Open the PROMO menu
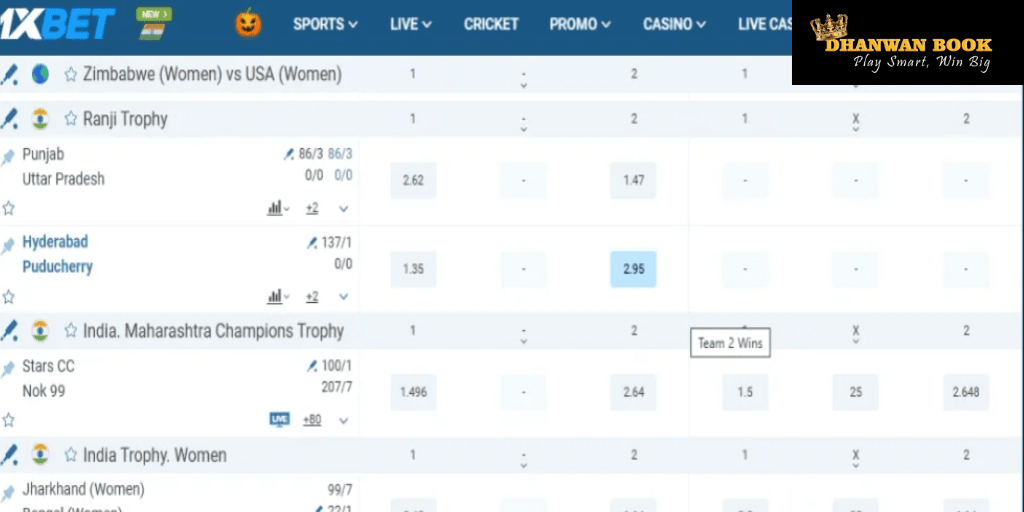Image resolution: width=1024 pixels, height=512 pixels. pos(580,24)
